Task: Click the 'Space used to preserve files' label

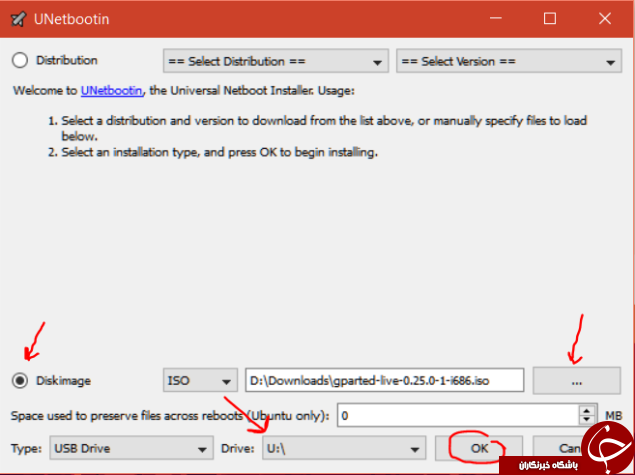Action: click(170, 415)
